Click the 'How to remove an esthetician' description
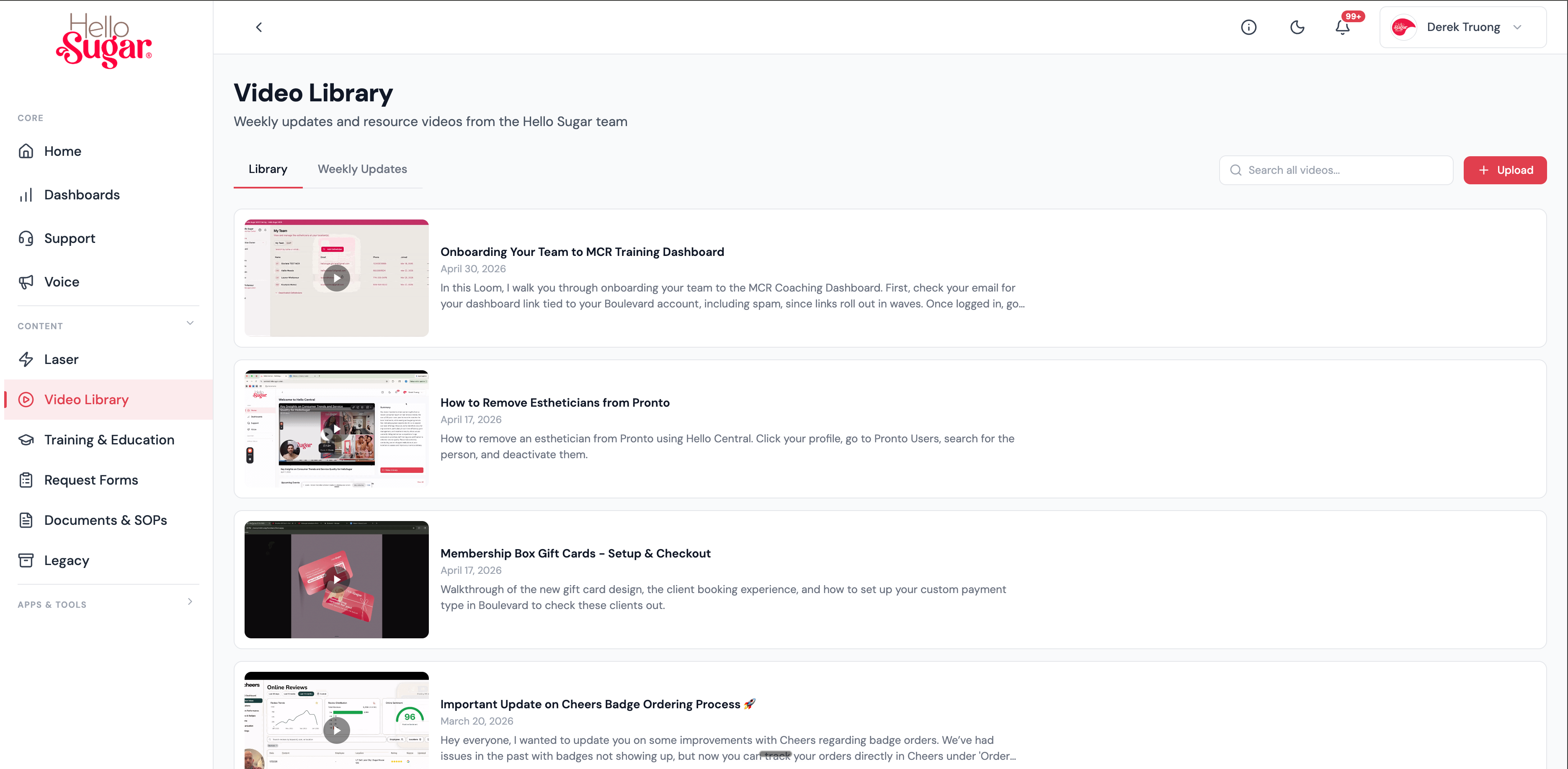The height and width of the screenshot is (769, 1568). pyautogui.click(x=727, y=446)
